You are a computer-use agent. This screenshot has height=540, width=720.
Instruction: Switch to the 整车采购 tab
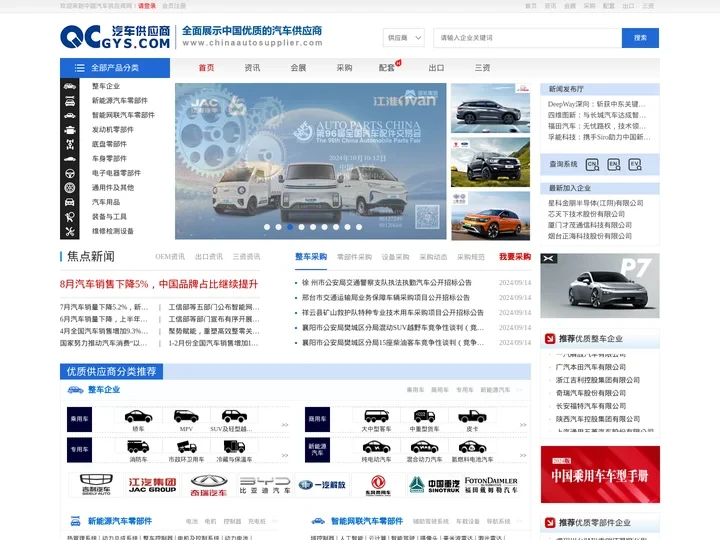311,257
